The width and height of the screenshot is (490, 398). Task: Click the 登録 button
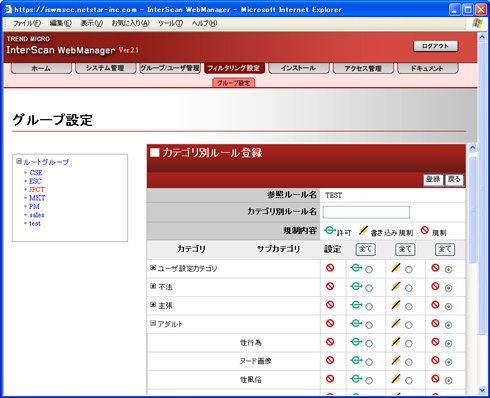433,180
